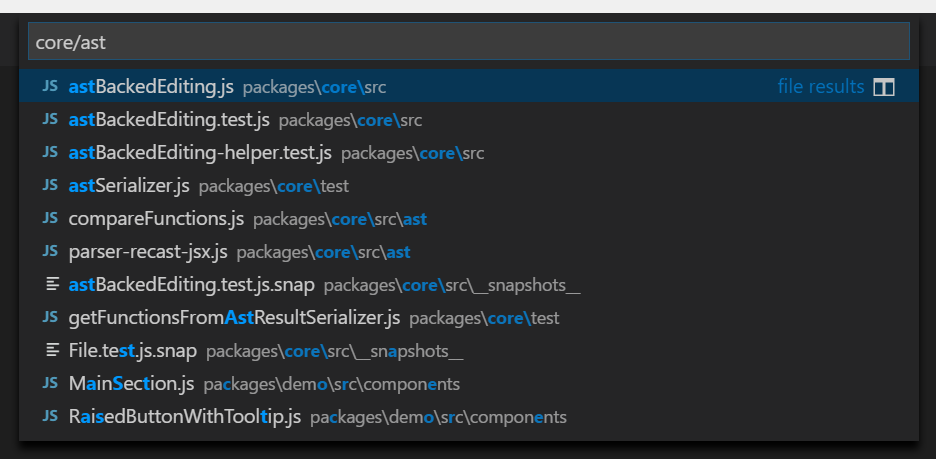Click JS icon beside astBackedEditing.js
This screenshot has width=936, height=459.
coord(51,87)
